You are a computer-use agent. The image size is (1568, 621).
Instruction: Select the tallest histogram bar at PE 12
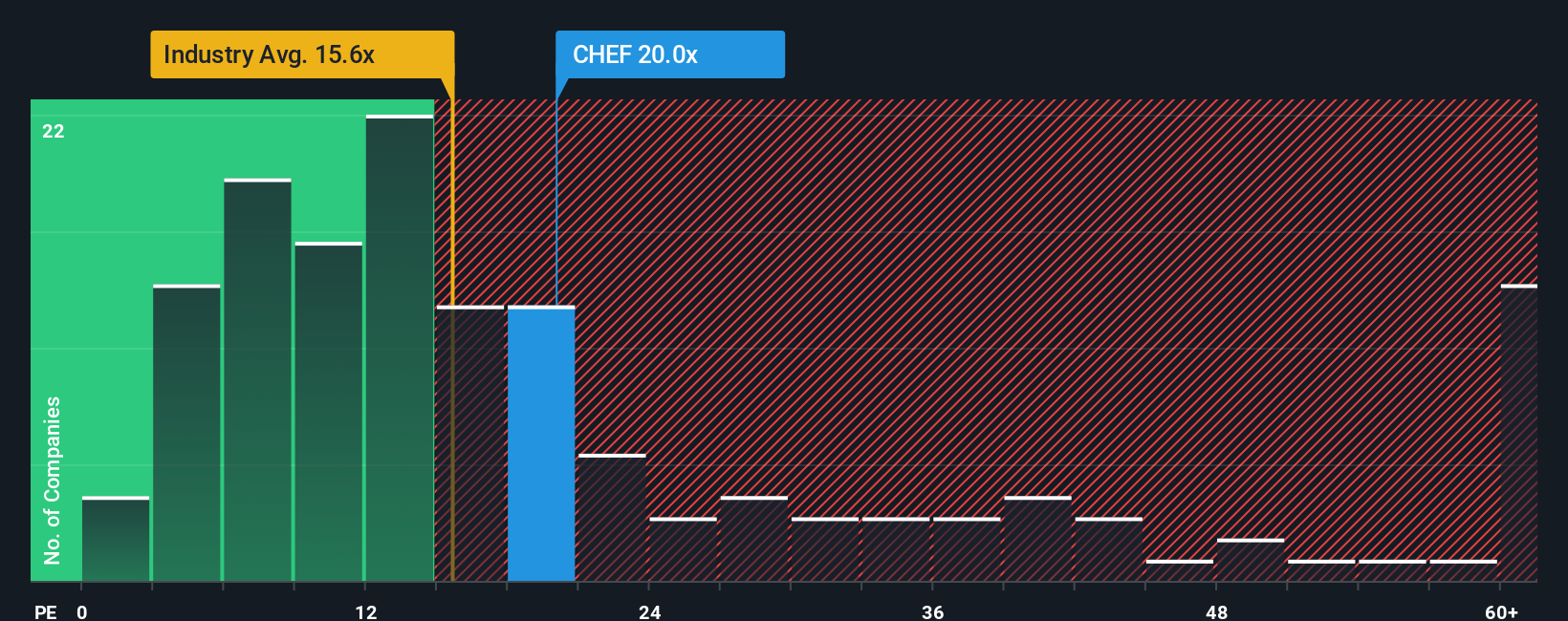(x=400, y=348)
